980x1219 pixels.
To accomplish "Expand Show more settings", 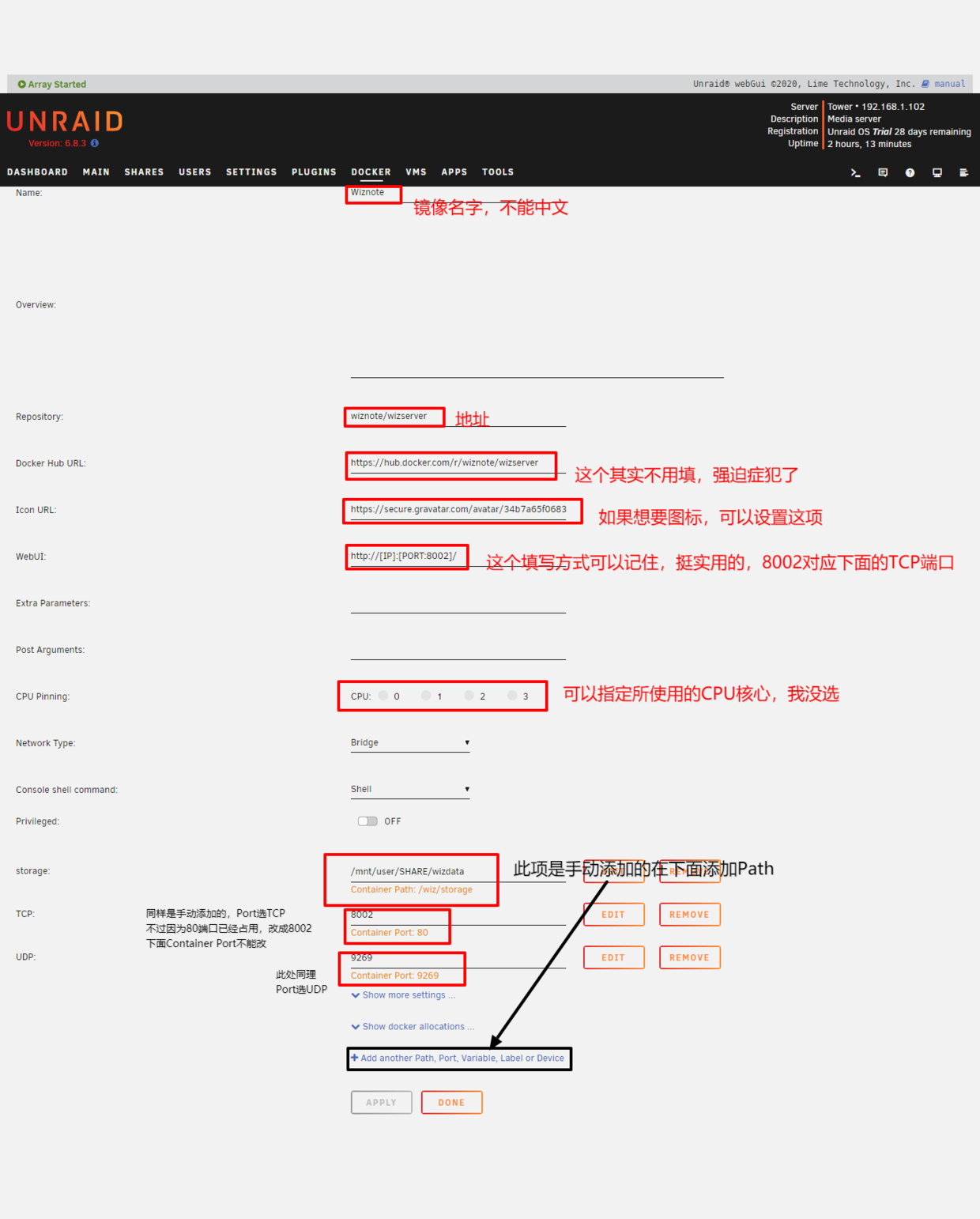I will [x=403, y=995].
